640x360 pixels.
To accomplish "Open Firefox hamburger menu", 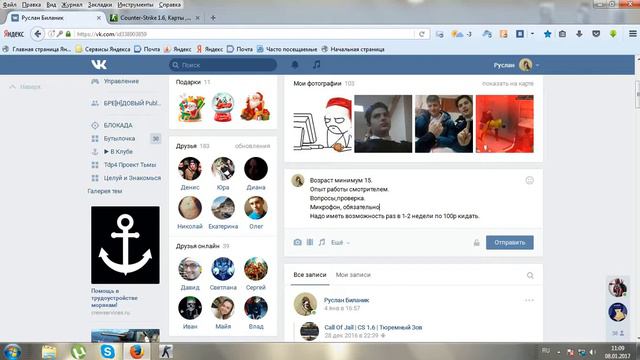I will [632, 34].
